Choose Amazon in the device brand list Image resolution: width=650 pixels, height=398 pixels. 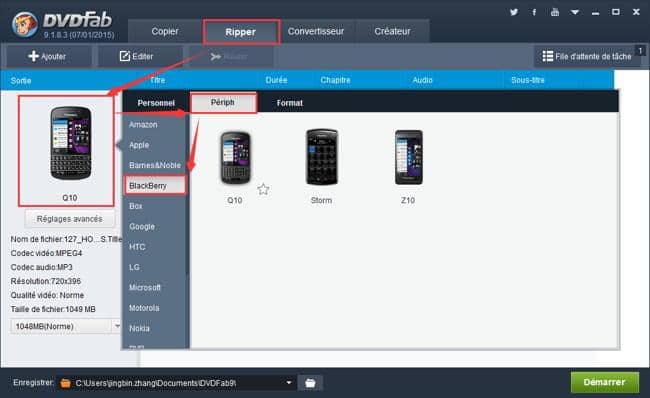tap(143, 124)
